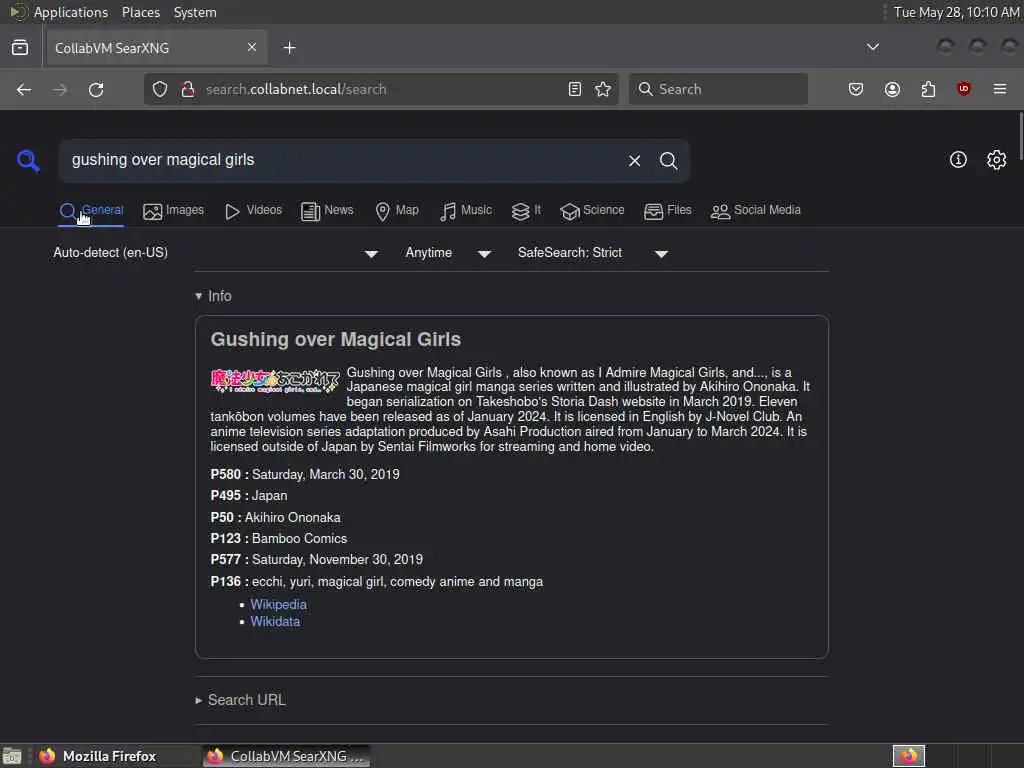
Task: Open the Wikidata link
Action: coord(275,622)
